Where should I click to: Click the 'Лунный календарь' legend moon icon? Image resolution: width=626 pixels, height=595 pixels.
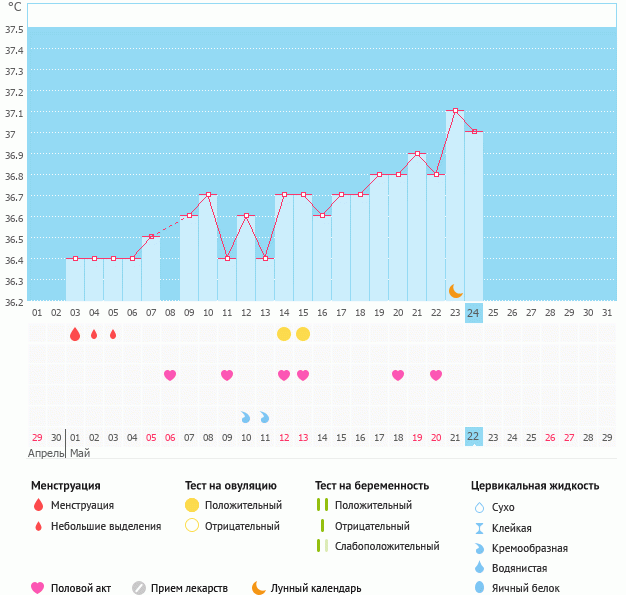coord(259,588)
